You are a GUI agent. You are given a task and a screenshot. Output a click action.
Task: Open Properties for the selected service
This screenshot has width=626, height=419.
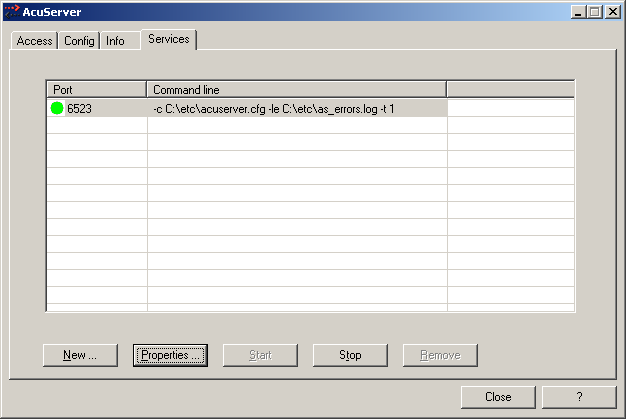(x=170, y=355)
